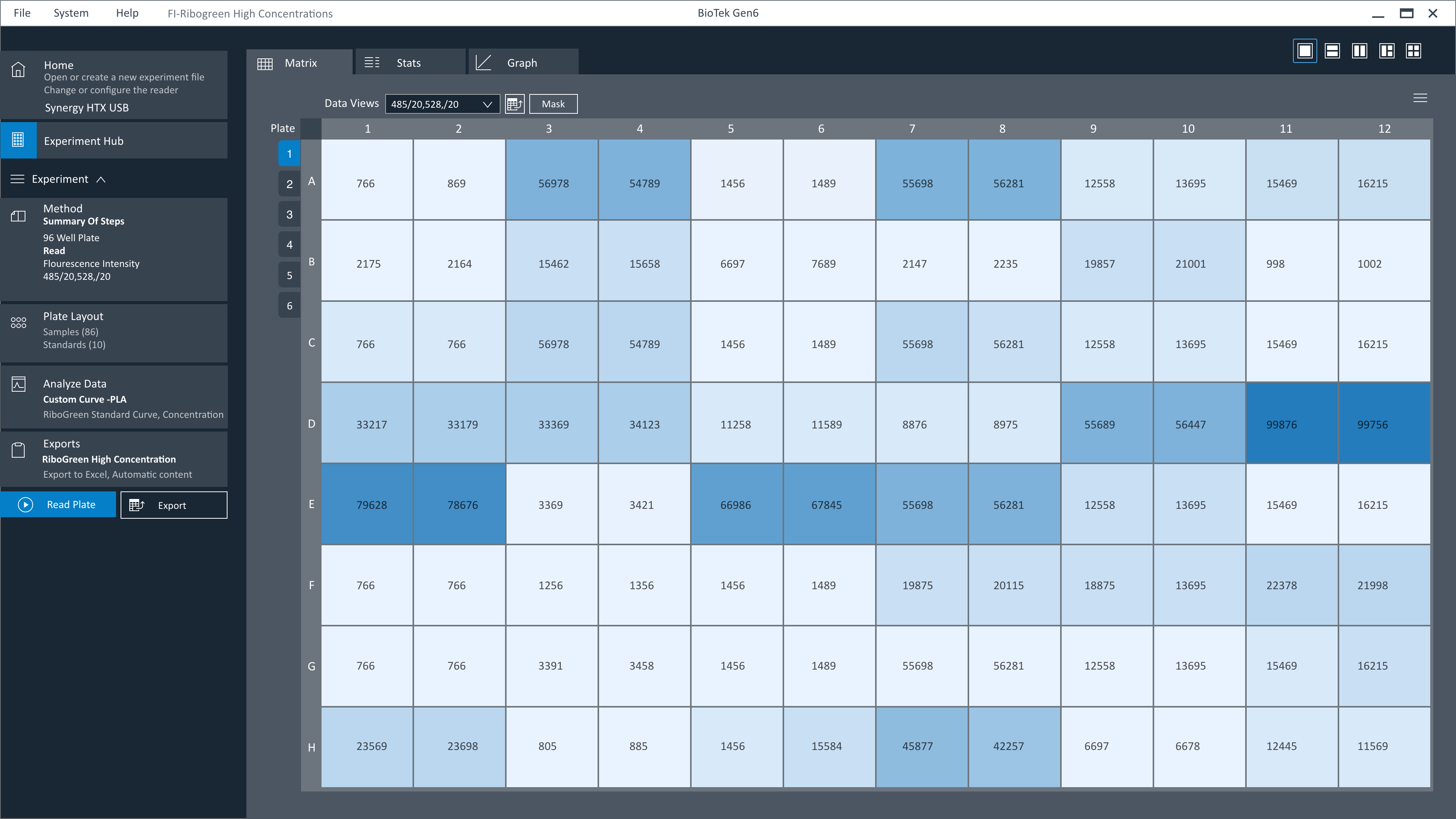Image resolution: width=1456 pixels, height=819 pixels.
Task: Click the Method panel icon
Action: (18, 216)
